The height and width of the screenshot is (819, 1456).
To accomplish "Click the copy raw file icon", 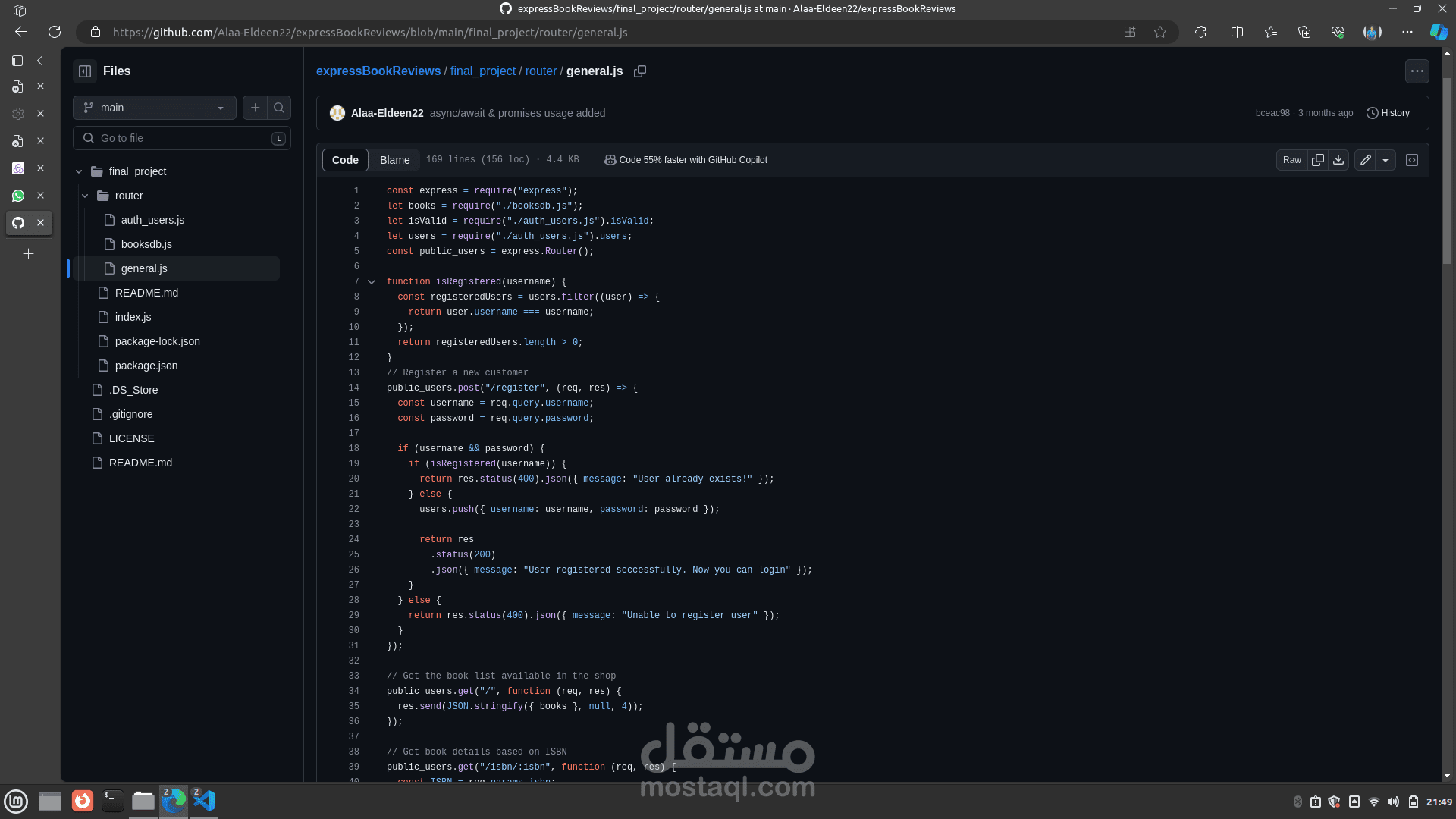I will click(x=1318, y=160).
